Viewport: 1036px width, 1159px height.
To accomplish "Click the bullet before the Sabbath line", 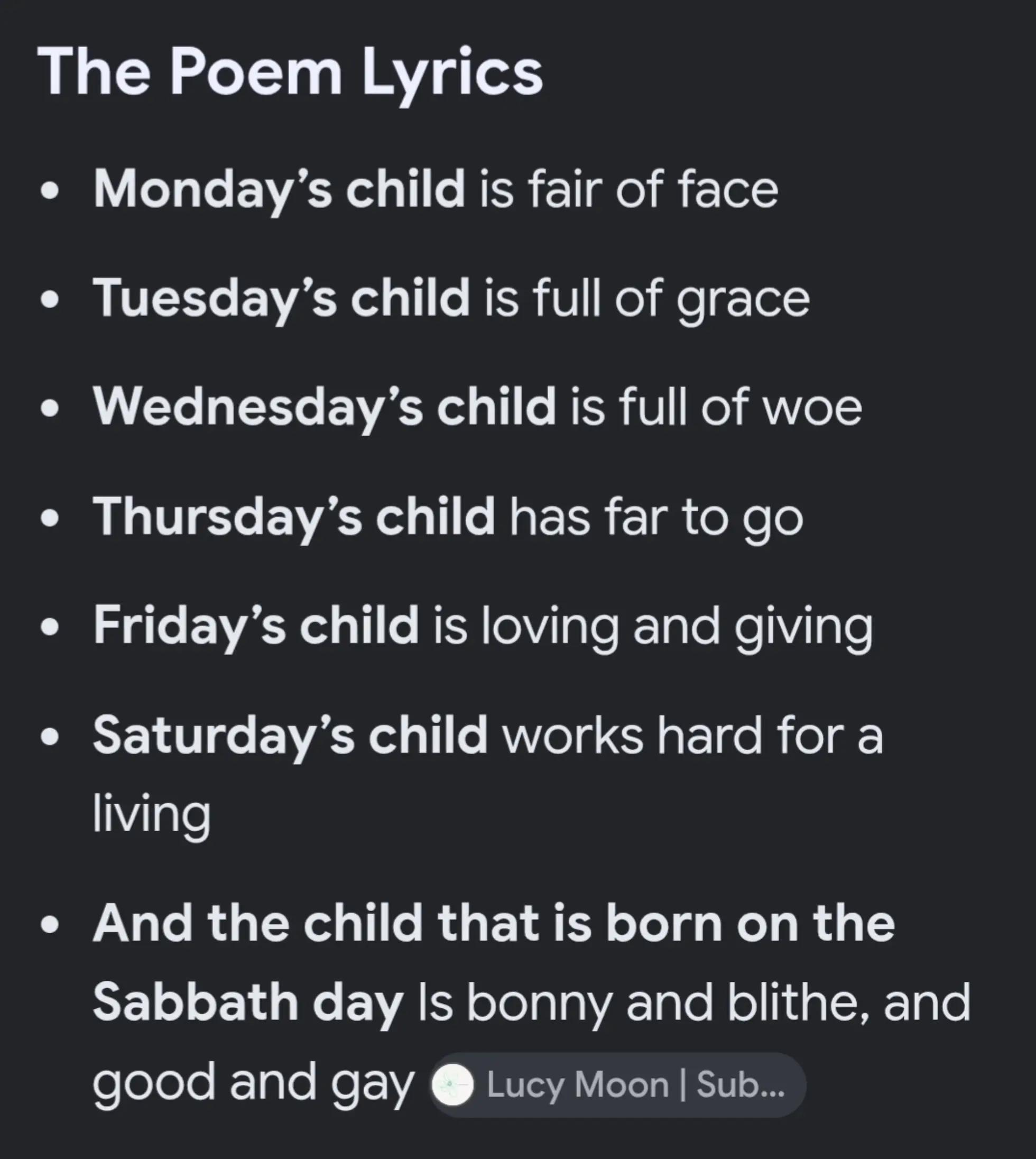I will (50, 925).
